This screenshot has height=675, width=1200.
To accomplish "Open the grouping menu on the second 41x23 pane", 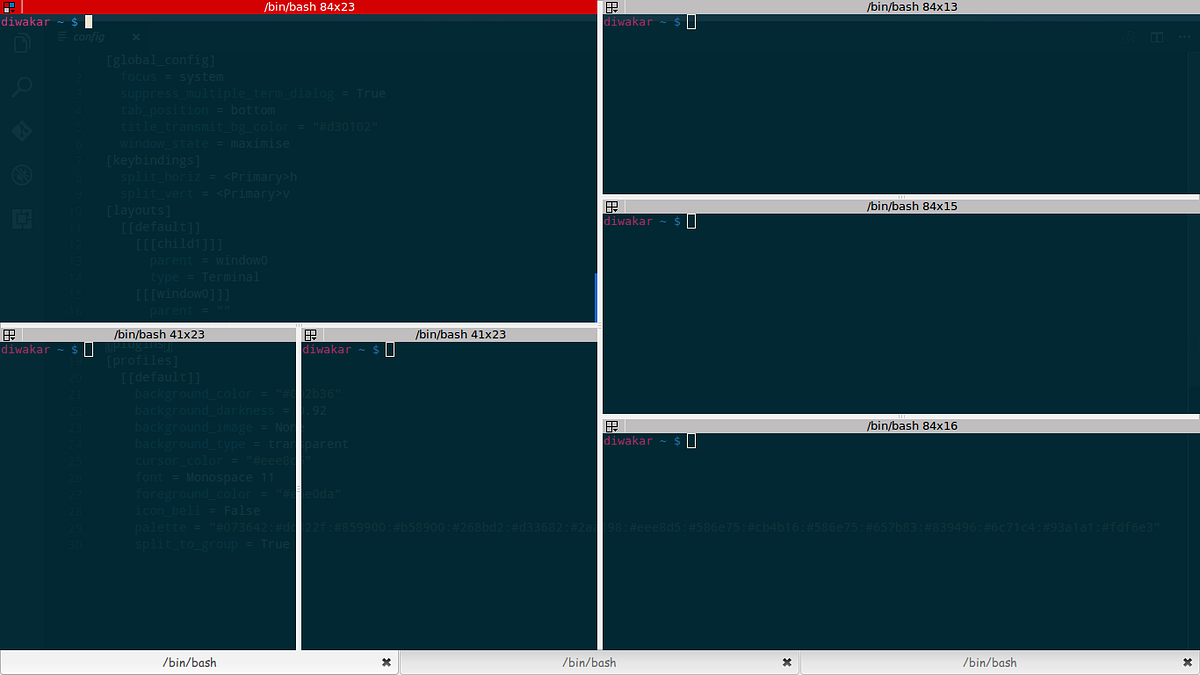I will 311,335.
